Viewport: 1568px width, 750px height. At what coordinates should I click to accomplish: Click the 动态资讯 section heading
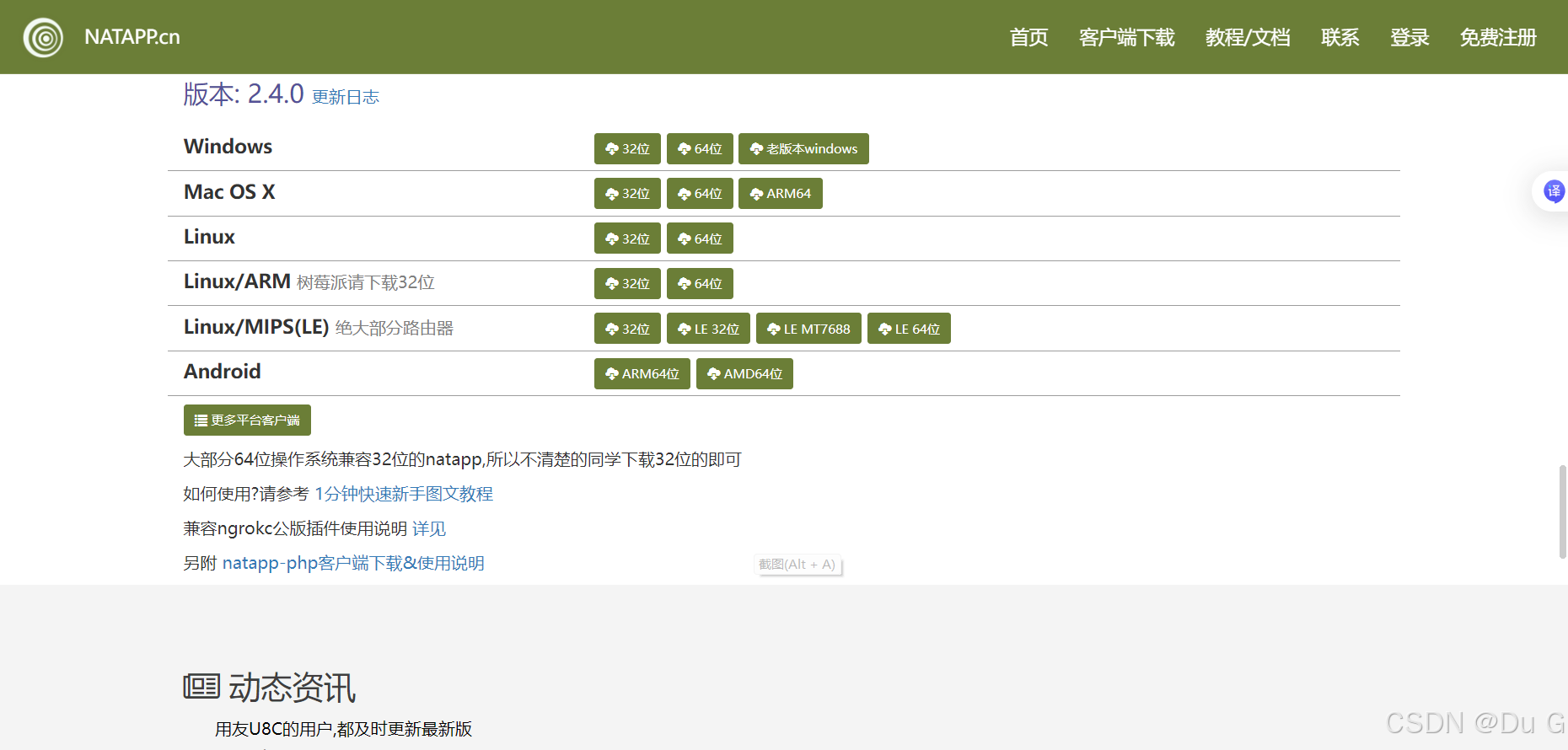(292, 688)
